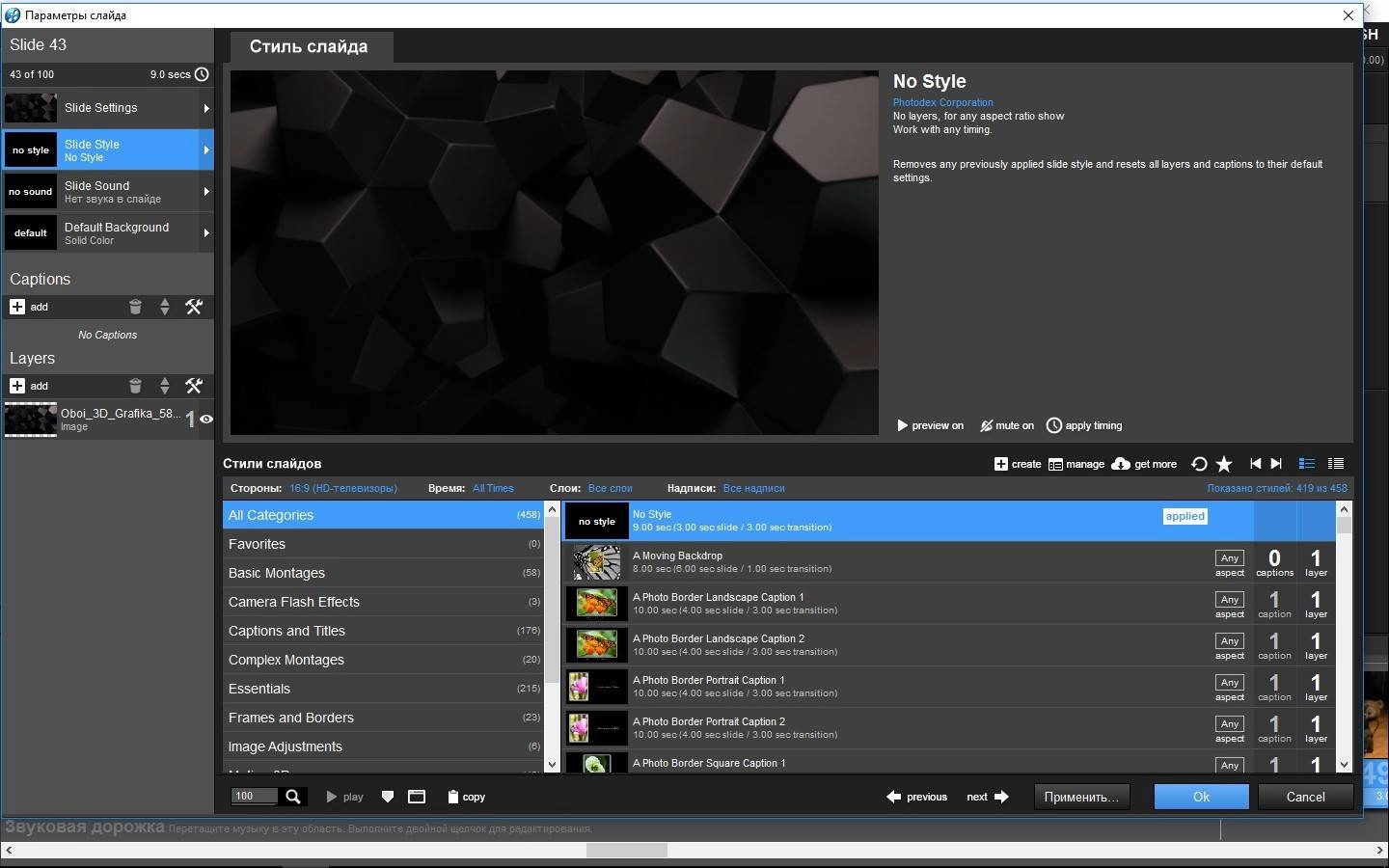Click Применить... button
Screen dimensions: 1389x868
[1081, 797]
